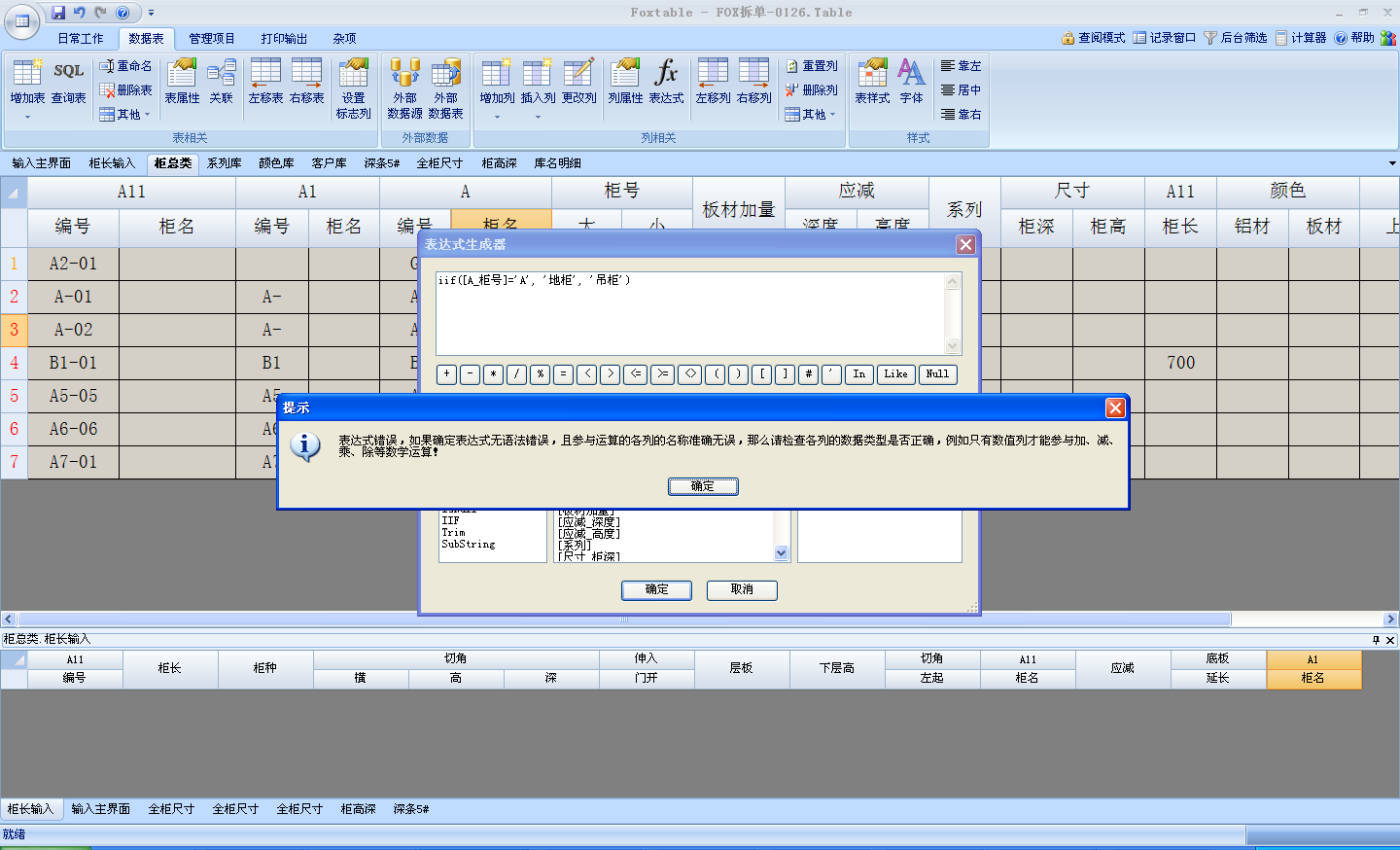The height and width of the screenshot is (850, 1400).
Task: Insert the In operator
Action: pos(859,374)
